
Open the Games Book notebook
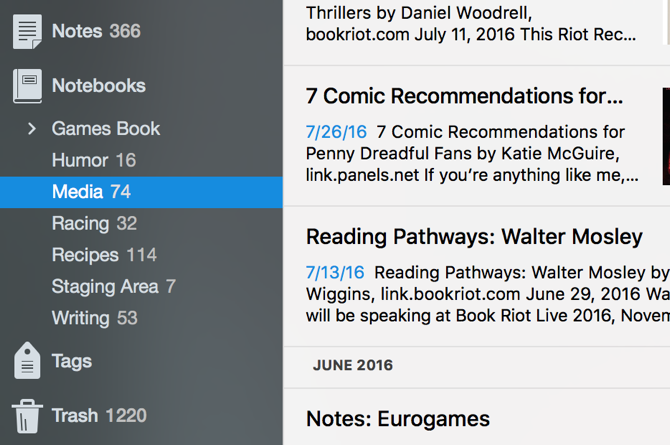pos(105,129)
